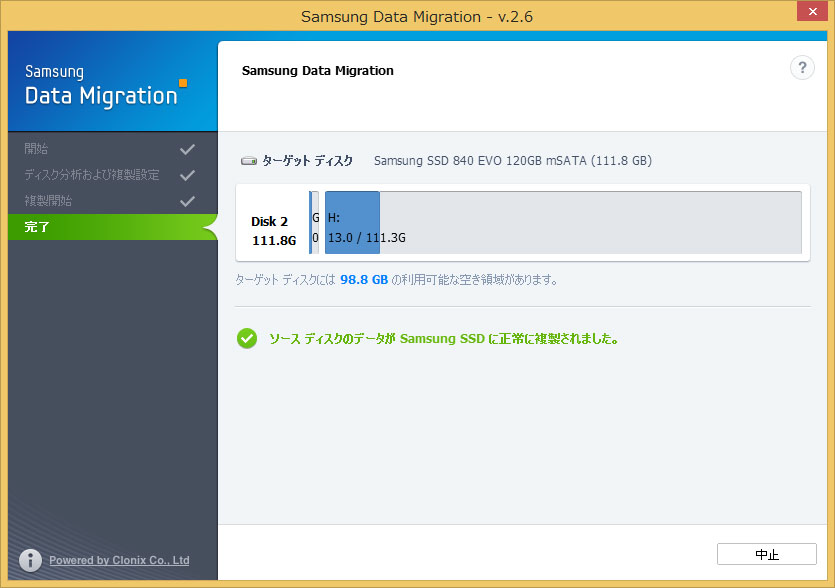This screenshot has width=835, height=588.
Task: Click the ターゲット ディスク label
Action: click(x=307, y=161)
